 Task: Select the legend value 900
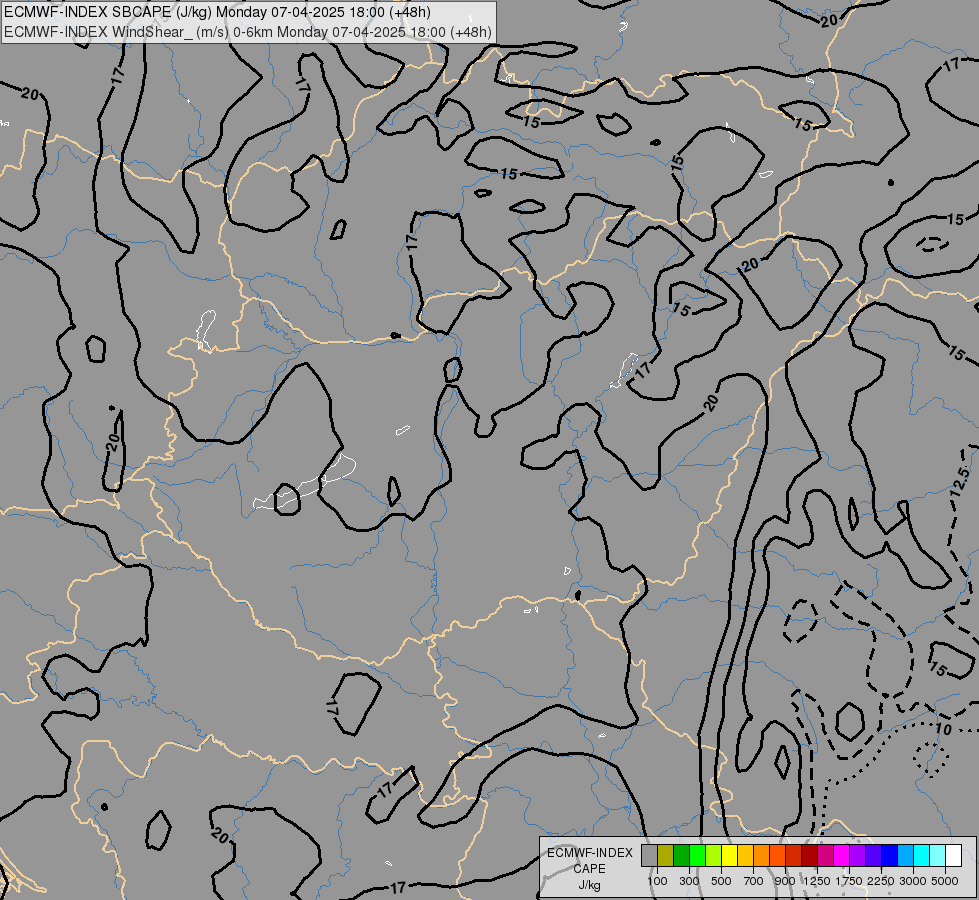[x=785, y=881]
